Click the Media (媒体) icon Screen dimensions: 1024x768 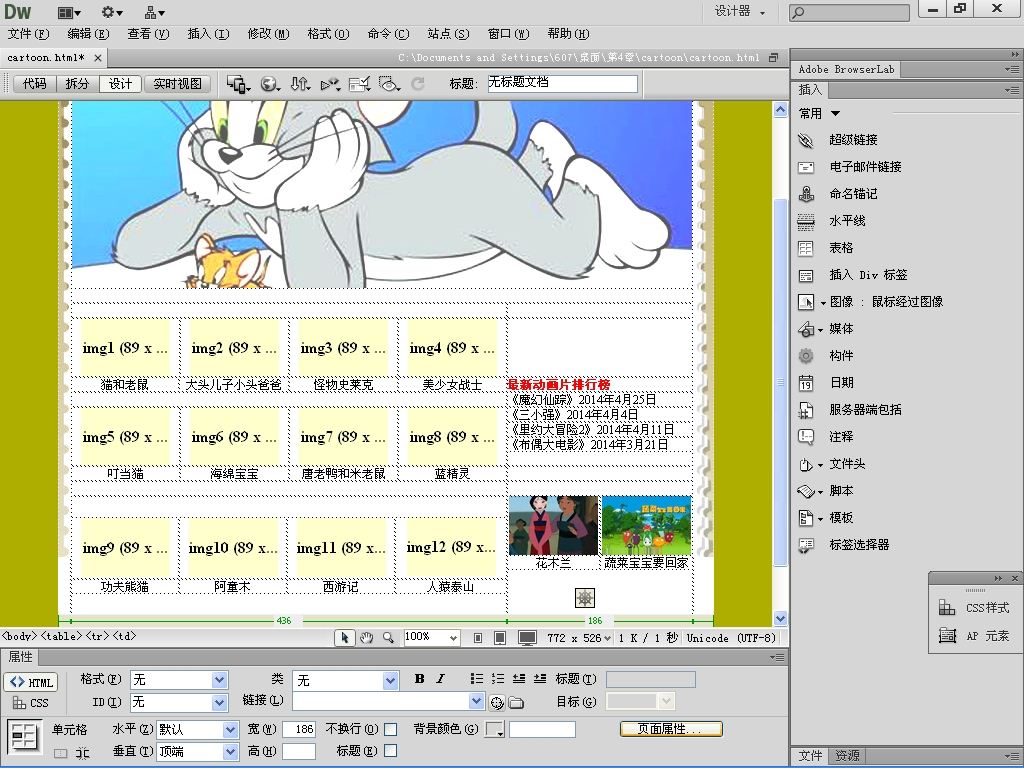pyautogui.click(x=806, y=329)
